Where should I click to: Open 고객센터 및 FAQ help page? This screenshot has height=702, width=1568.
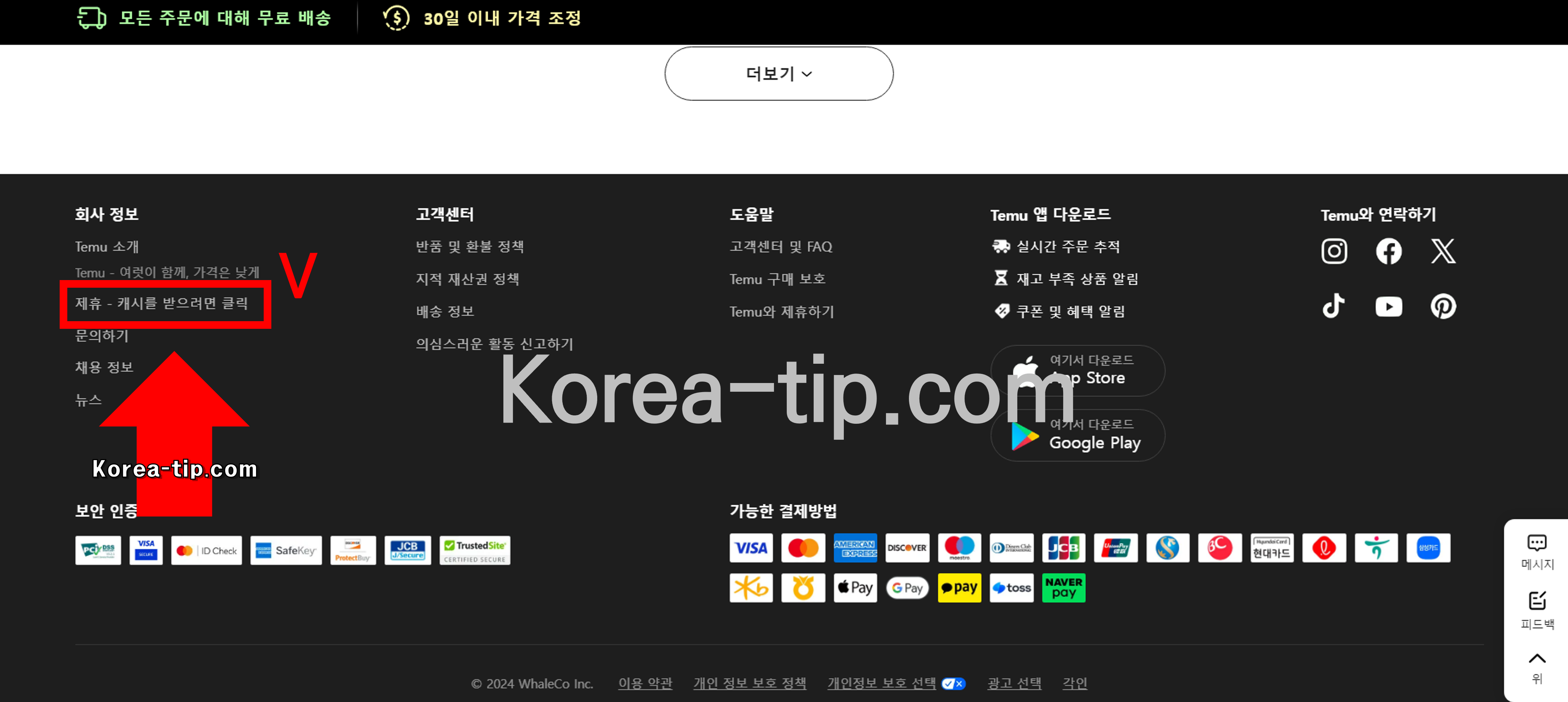click(781, 247)
